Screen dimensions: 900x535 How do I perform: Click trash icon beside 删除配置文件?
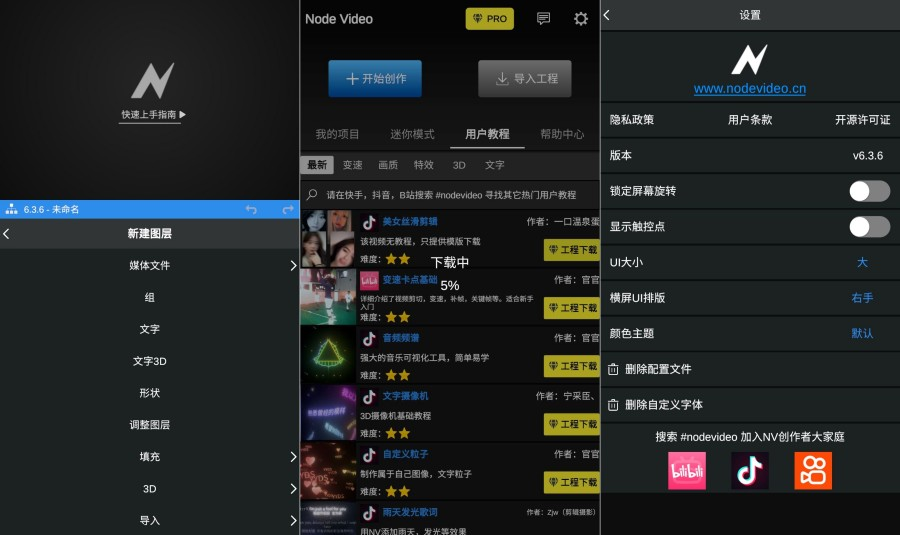pyautogui.click(x=613, y=369)
